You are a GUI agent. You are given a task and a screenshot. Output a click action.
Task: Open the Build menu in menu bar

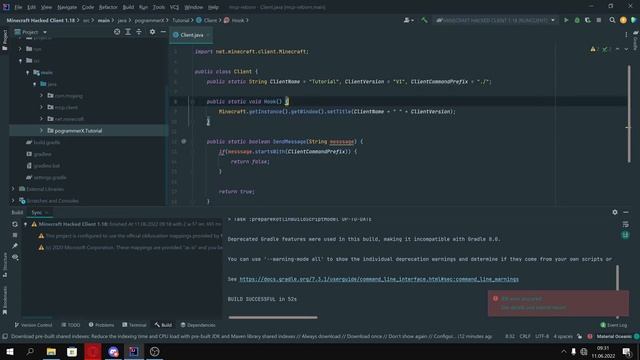tap(128, 7)
